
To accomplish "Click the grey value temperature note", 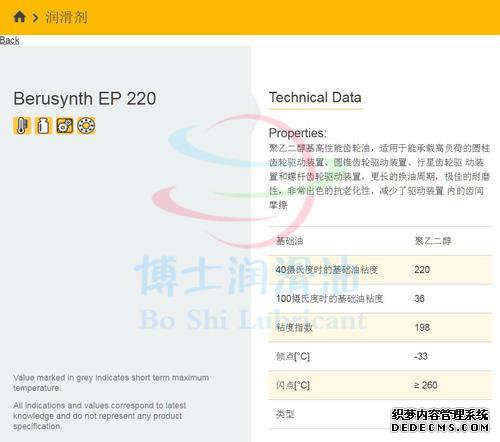I will coord(111,383).
